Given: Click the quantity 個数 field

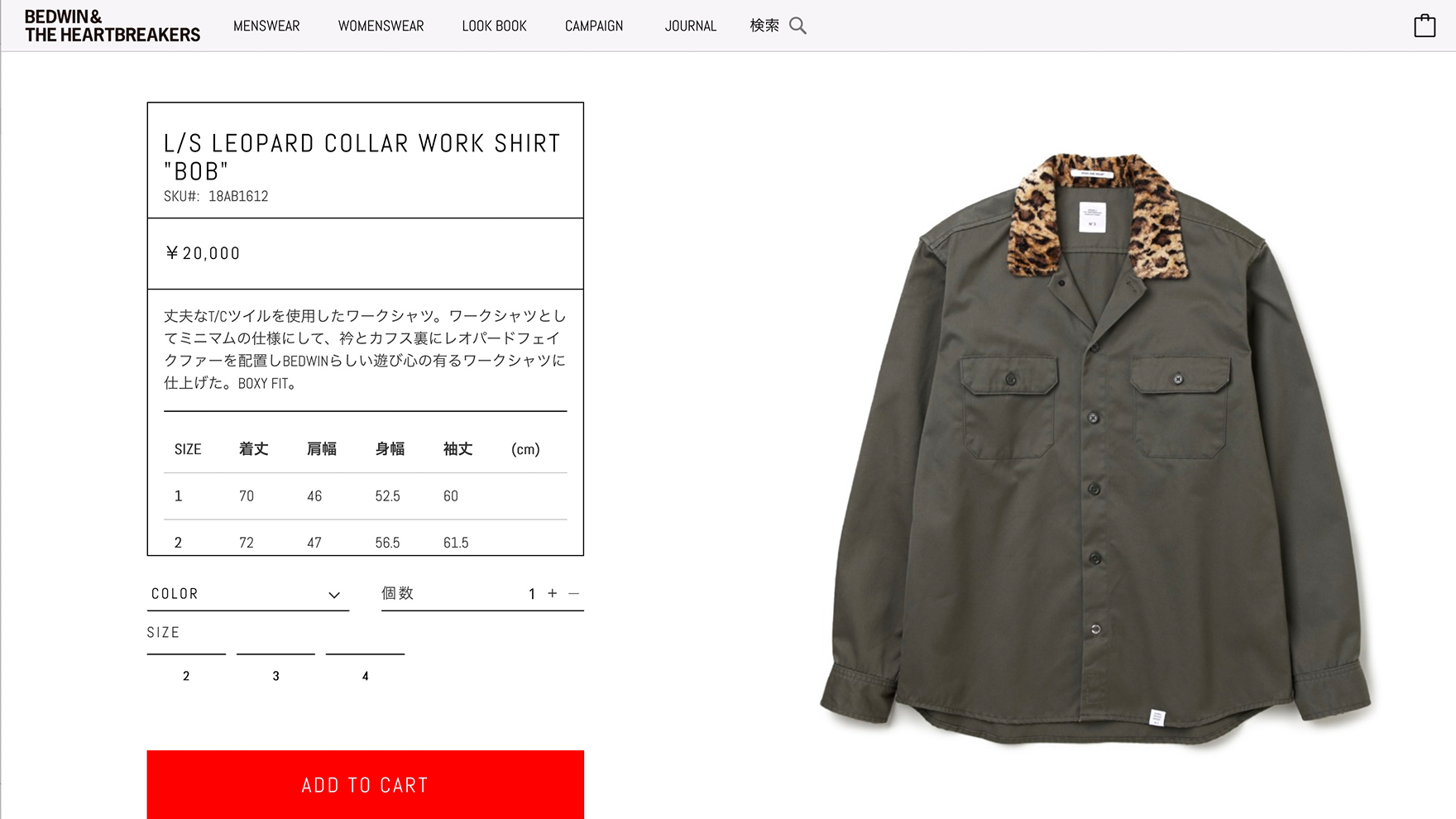Looking at the screenshot, I should [482, 594].
